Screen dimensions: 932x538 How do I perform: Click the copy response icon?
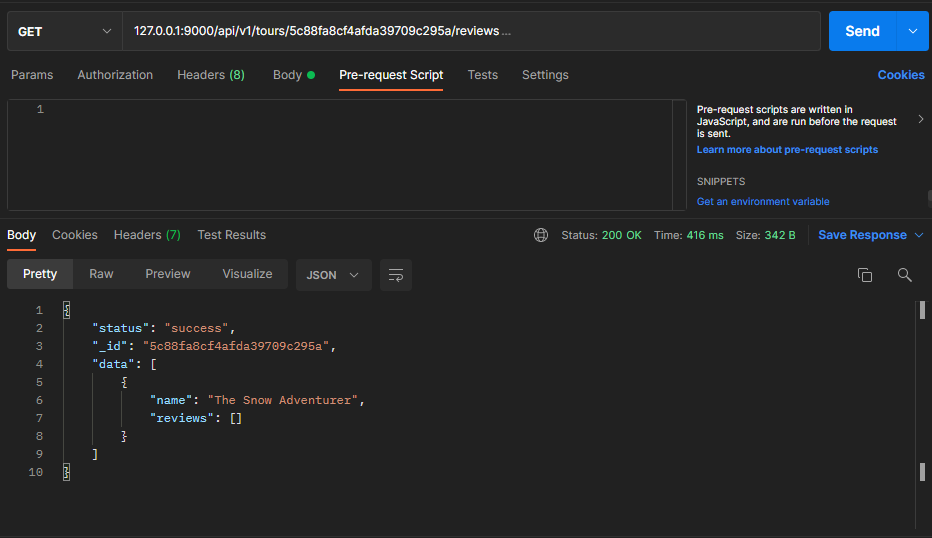[865, 275]
